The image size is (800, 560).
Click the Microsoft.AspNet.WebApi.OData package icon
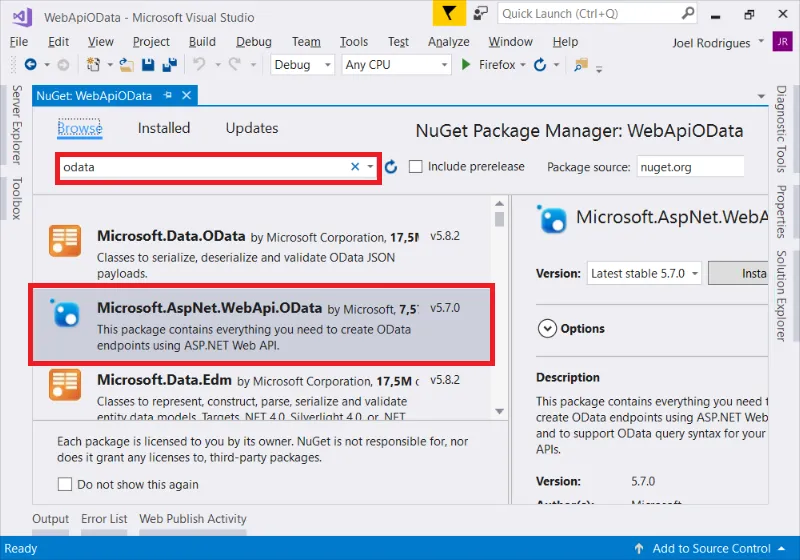(x=66, y=312)
